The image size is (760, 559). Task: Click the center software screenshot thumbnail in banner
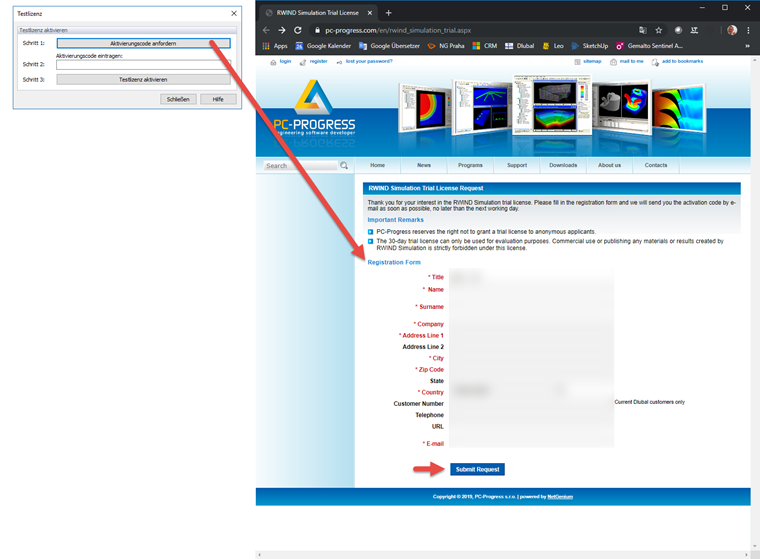(x=554, y=105)
